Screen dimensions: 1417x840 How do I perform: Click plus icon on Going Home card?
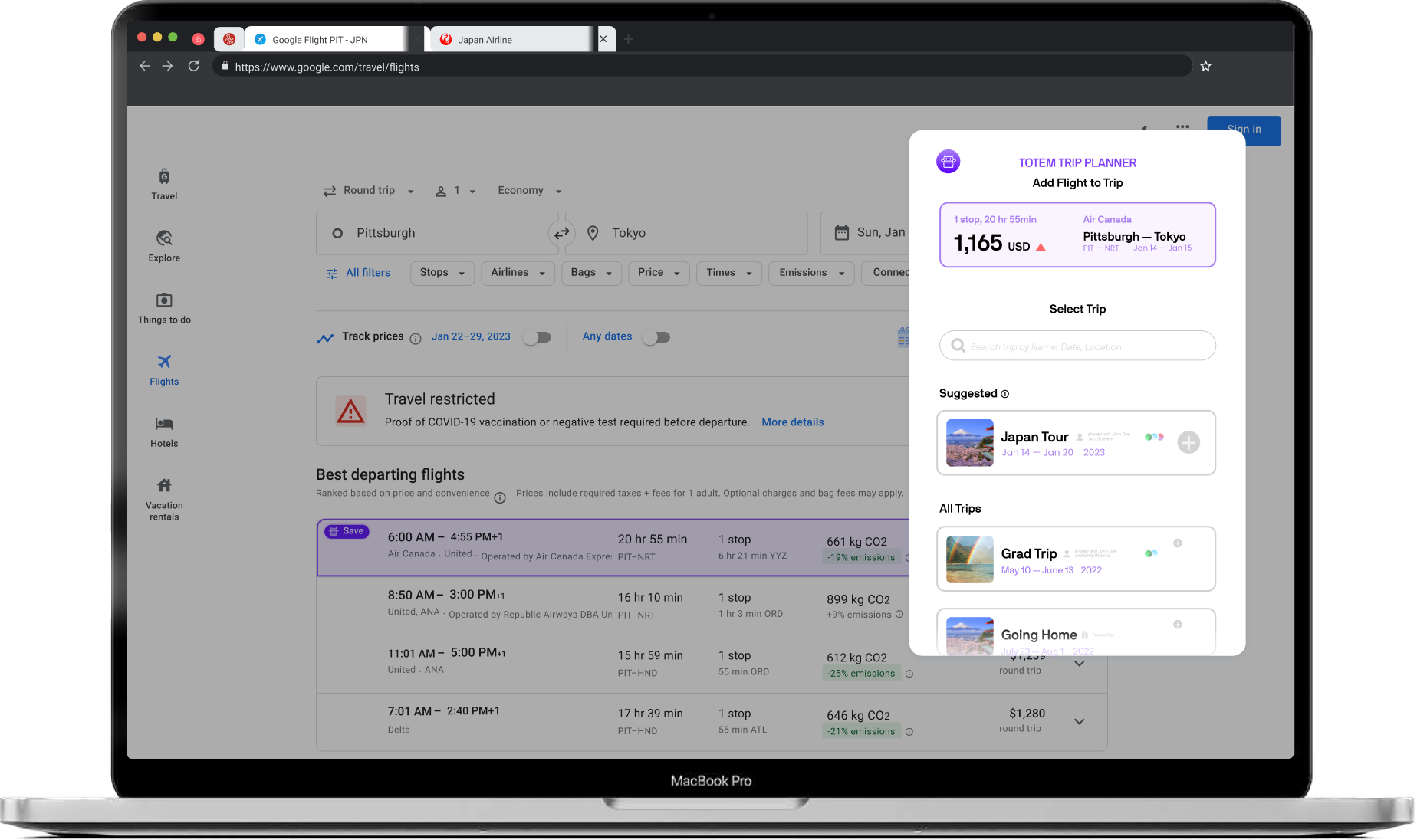(1178, 625)
